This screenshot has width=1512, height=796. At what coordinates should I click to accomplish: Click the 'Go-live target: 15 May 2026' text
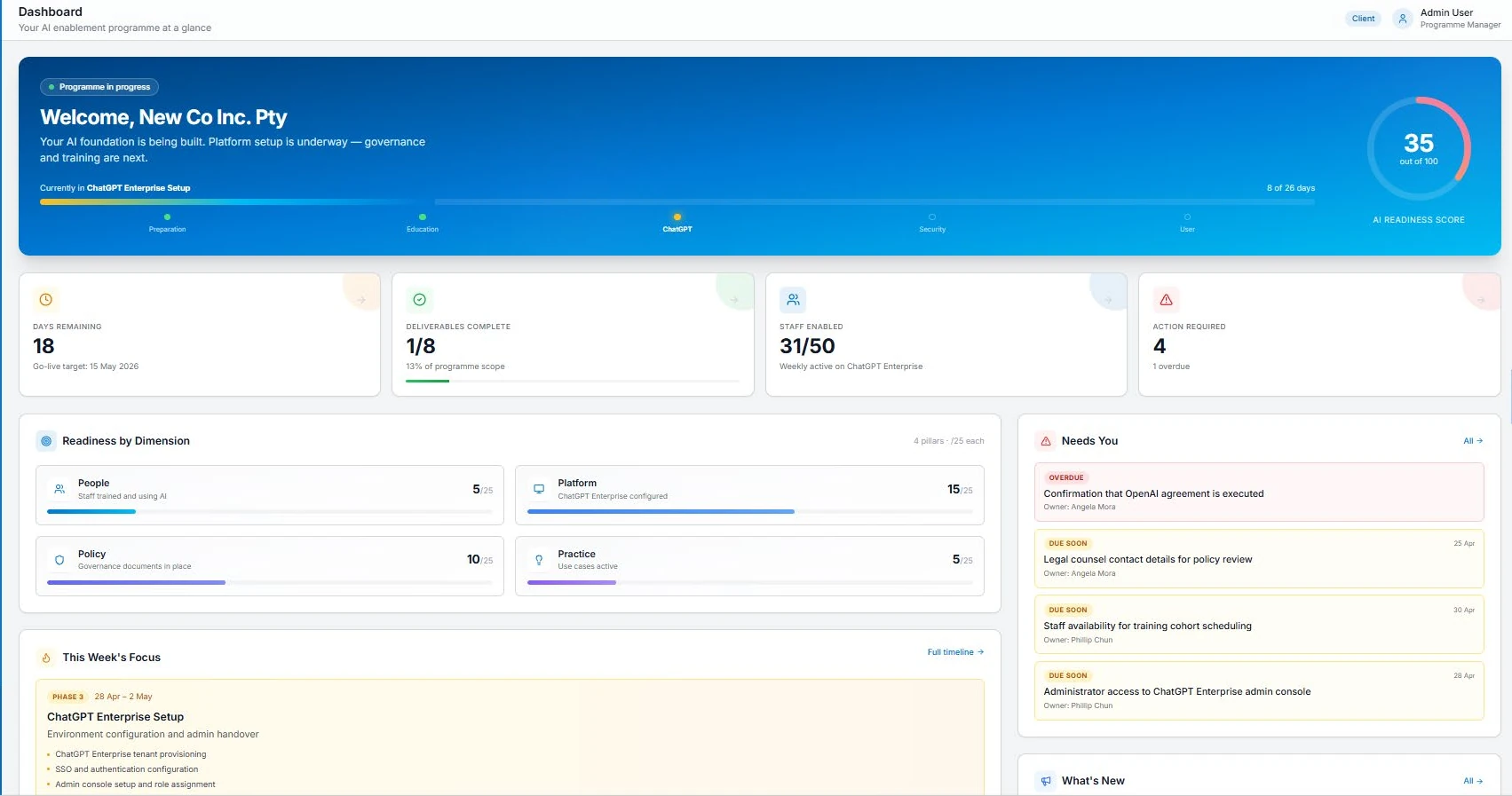pyautogui.click(x=86, y=366)
